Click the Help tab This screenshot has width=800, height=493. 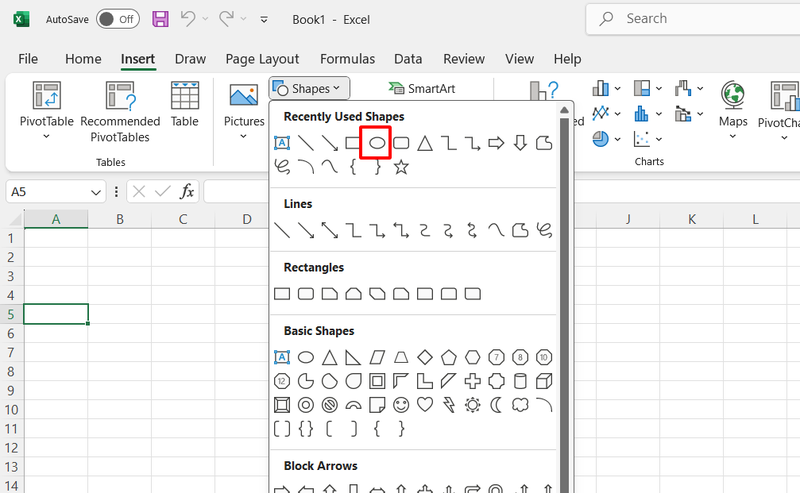pyautogui.click(x=567, y=59)
